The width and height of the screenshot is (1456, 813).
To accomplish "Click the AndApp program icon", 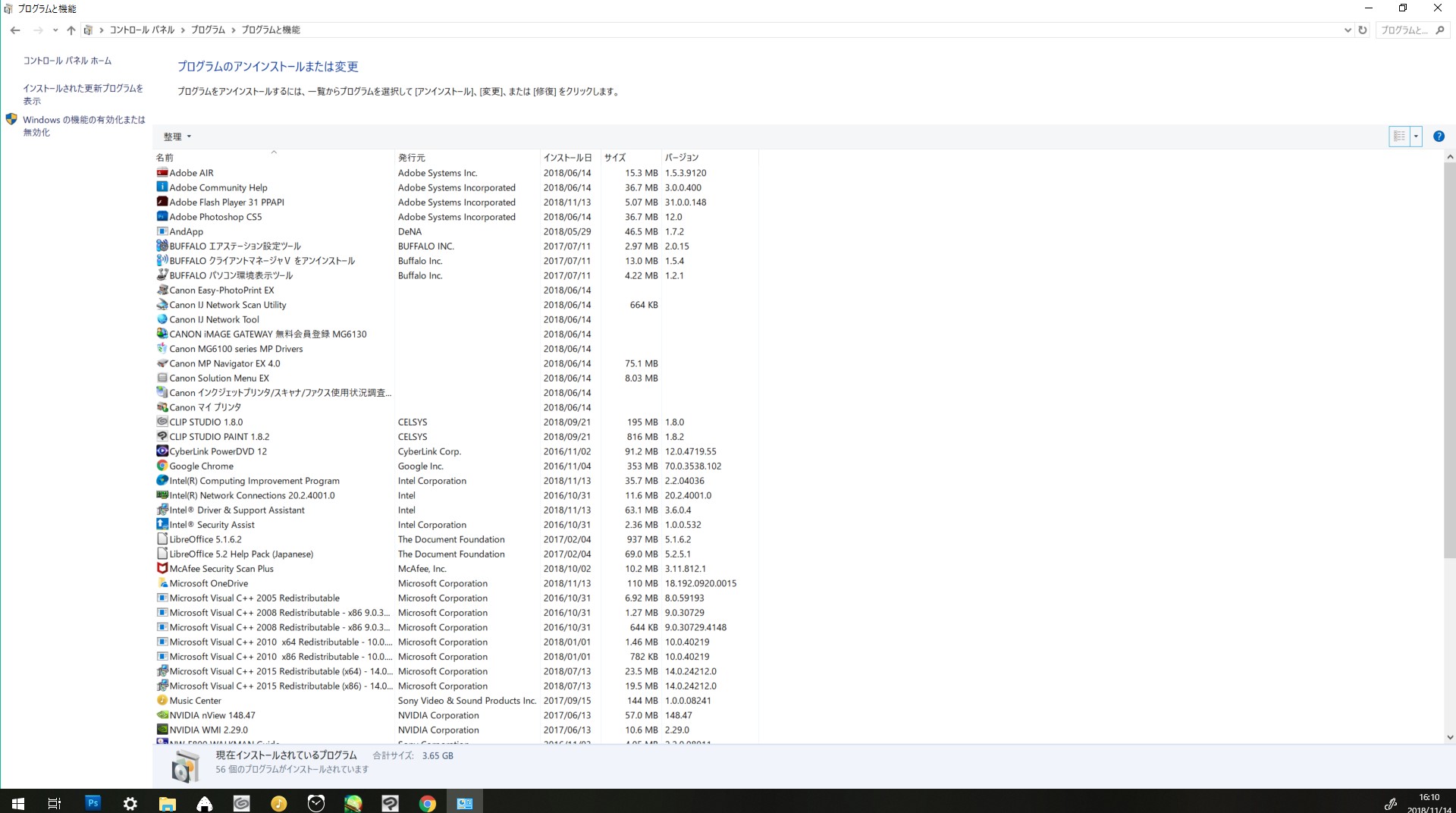I will (162, 231).
